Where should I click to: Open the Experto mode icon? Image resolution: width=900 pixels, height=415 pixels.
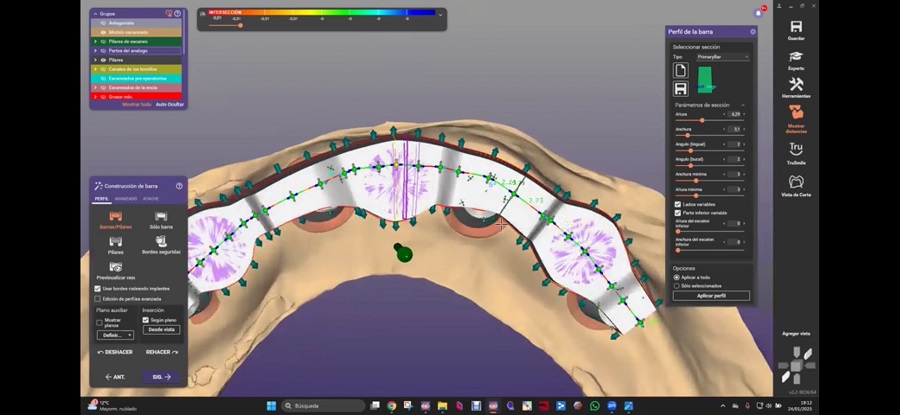pyautogui.click(x=795, y=57)
